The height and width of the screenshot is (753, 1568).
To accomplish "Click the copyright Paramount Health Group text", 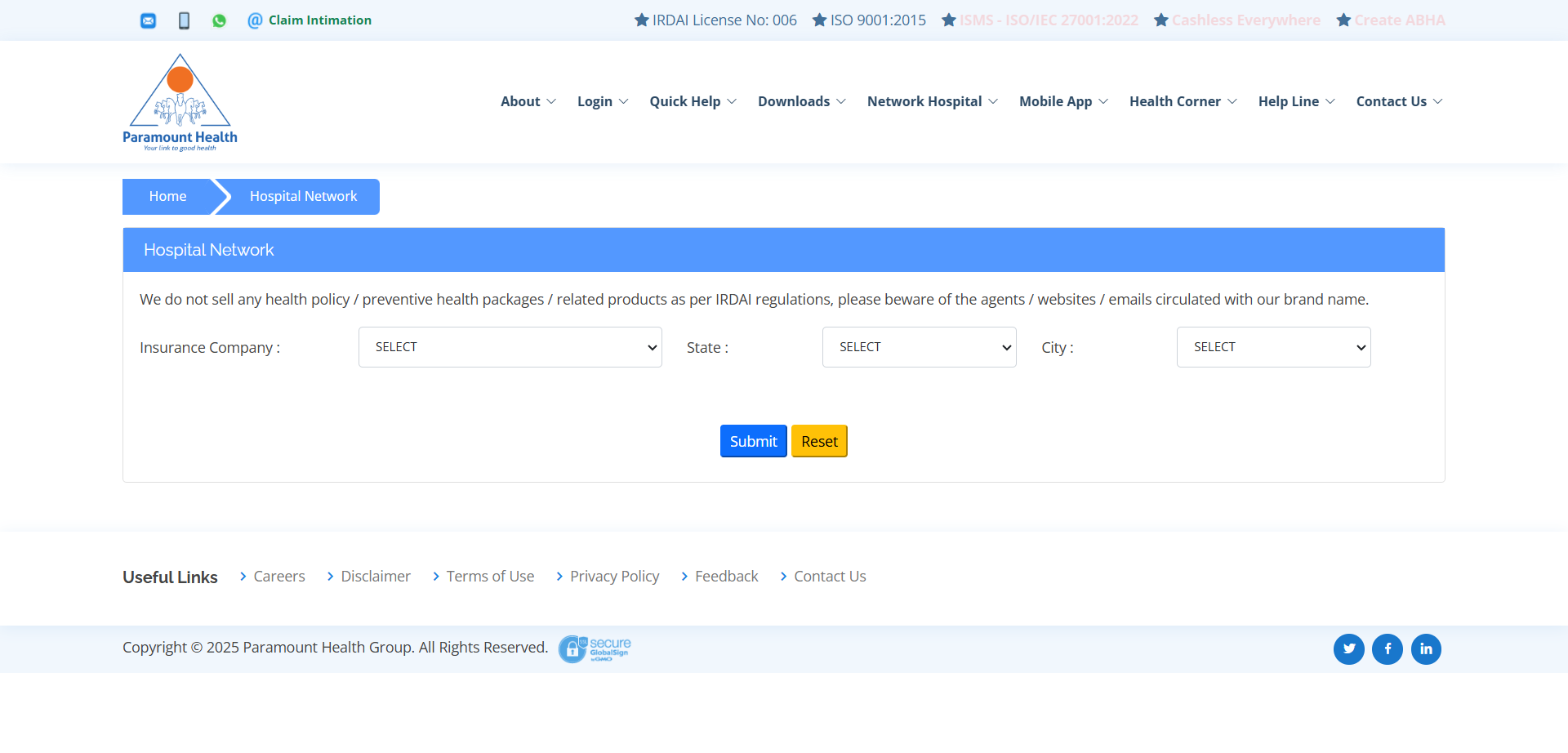I will pos(335,648).
